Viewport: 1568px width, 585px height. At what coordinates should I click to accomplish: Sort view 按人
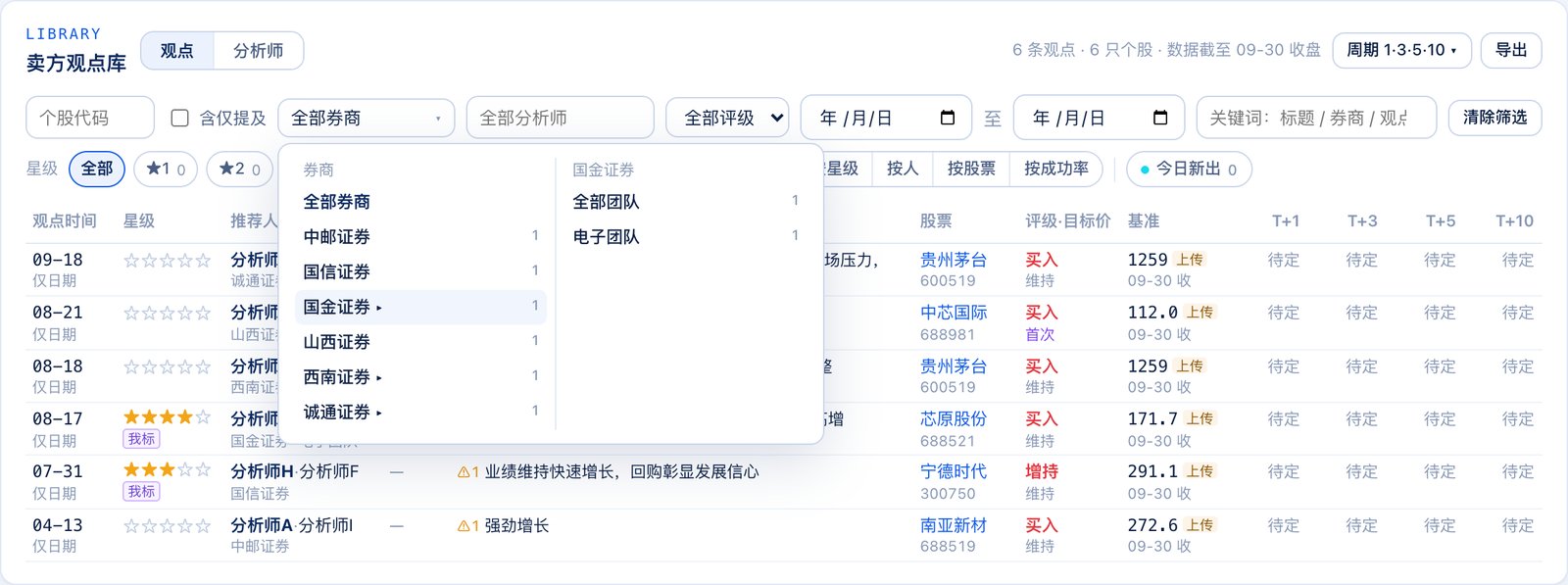pyautogui.click(x=903, y=169)
